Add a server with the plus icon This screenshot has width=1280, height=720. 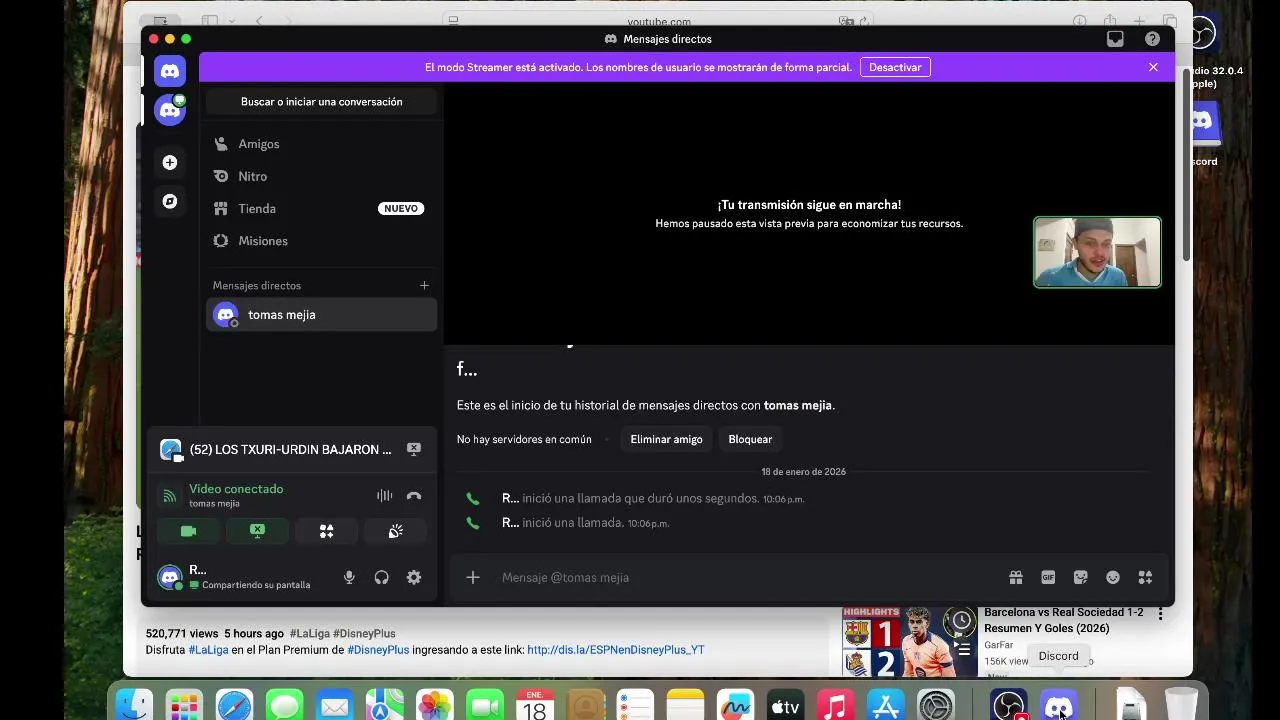point(170,162)
